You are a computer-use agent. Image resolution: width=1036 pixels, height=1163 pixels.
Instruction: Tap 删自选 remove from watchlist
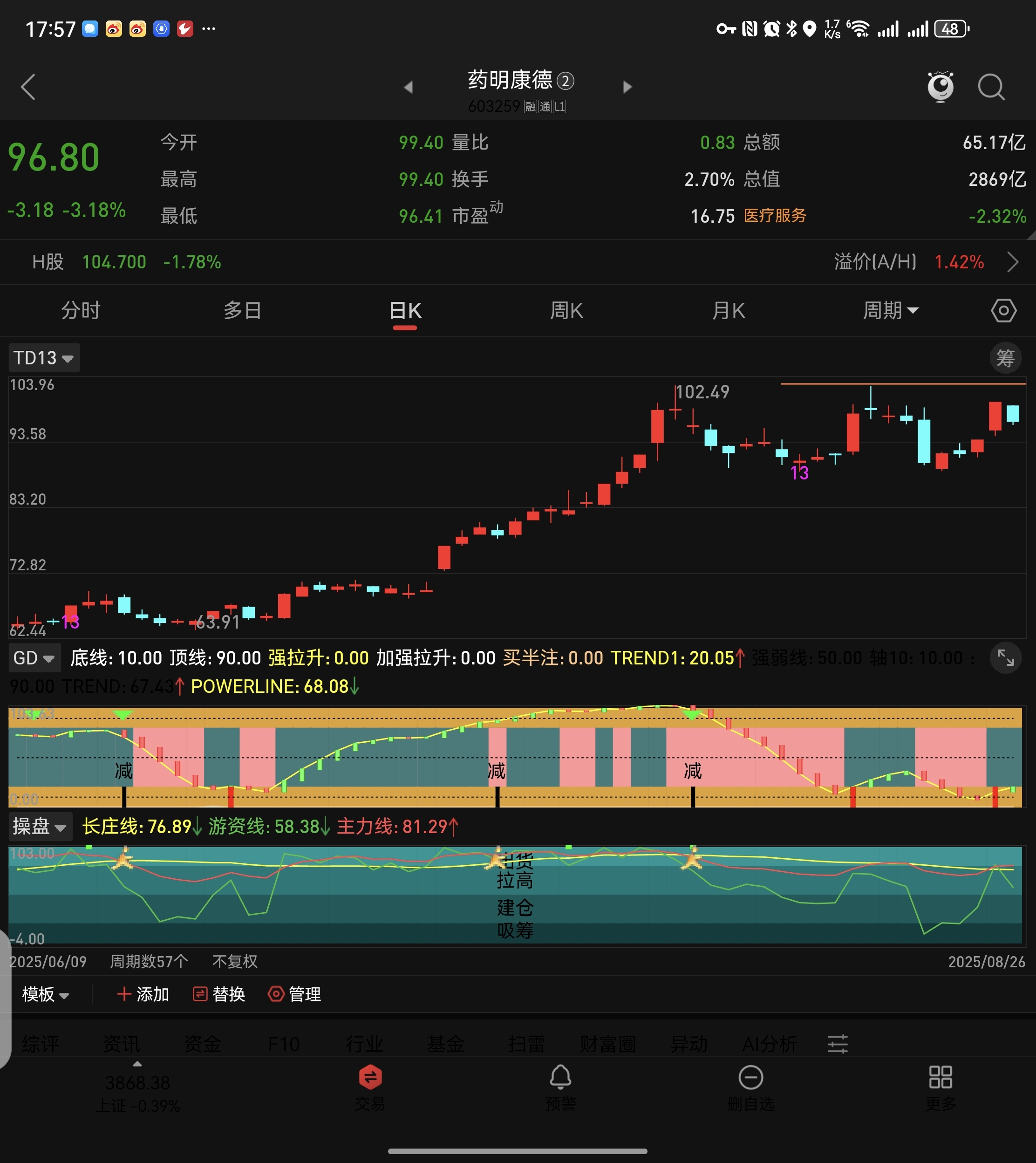(750, 1088)
